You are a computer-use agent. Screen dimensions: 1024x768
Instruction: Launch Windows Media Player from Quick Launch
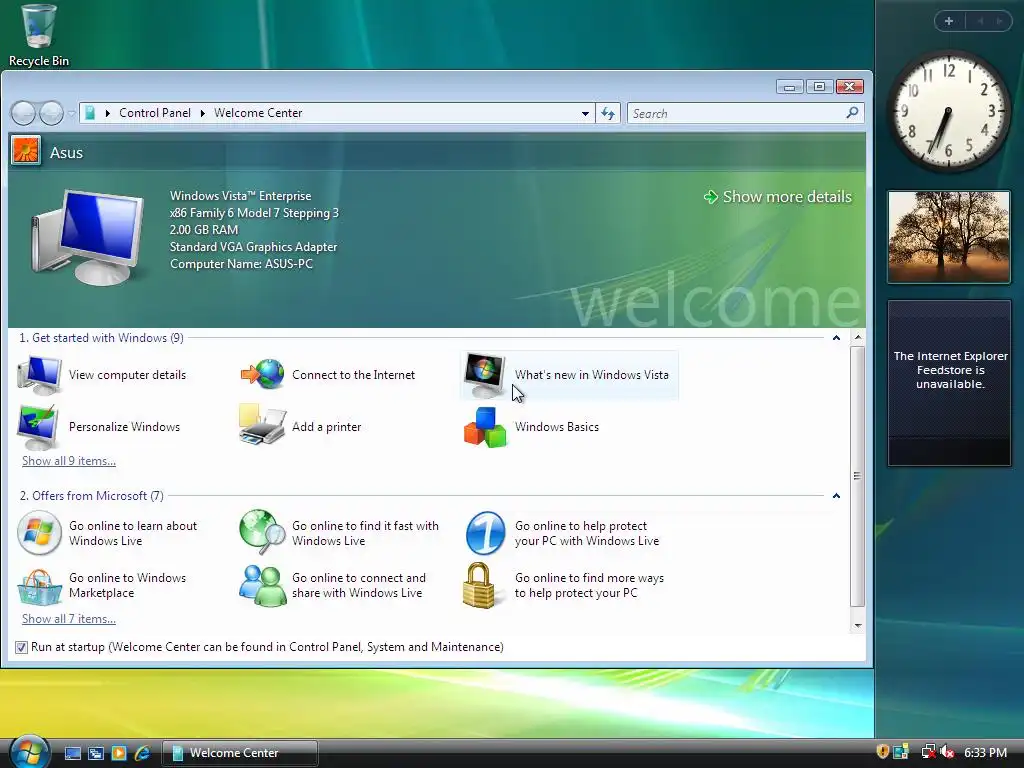tap(119, 753)
